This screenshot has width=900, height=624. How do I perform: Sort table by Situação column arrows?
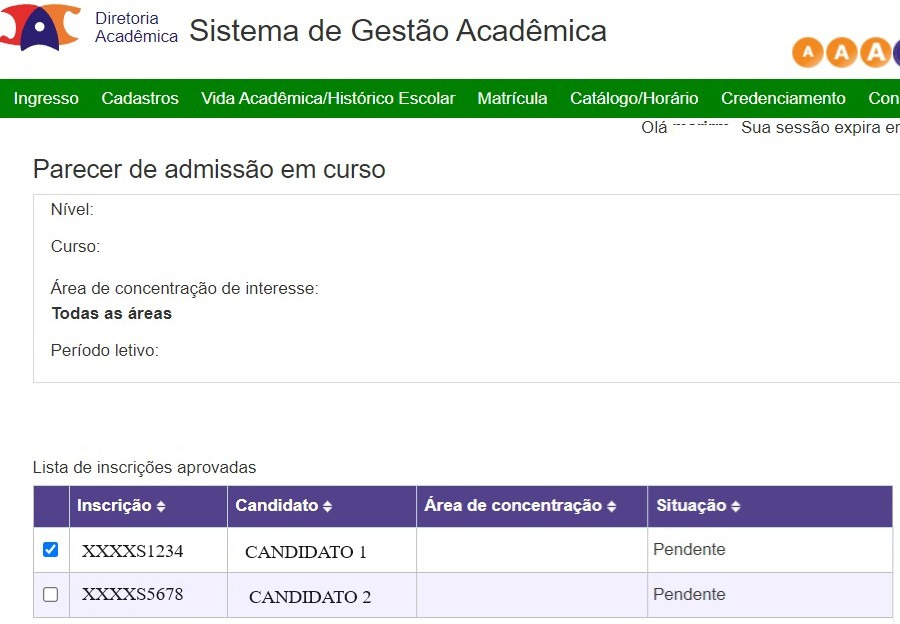(x=735, y=506)
